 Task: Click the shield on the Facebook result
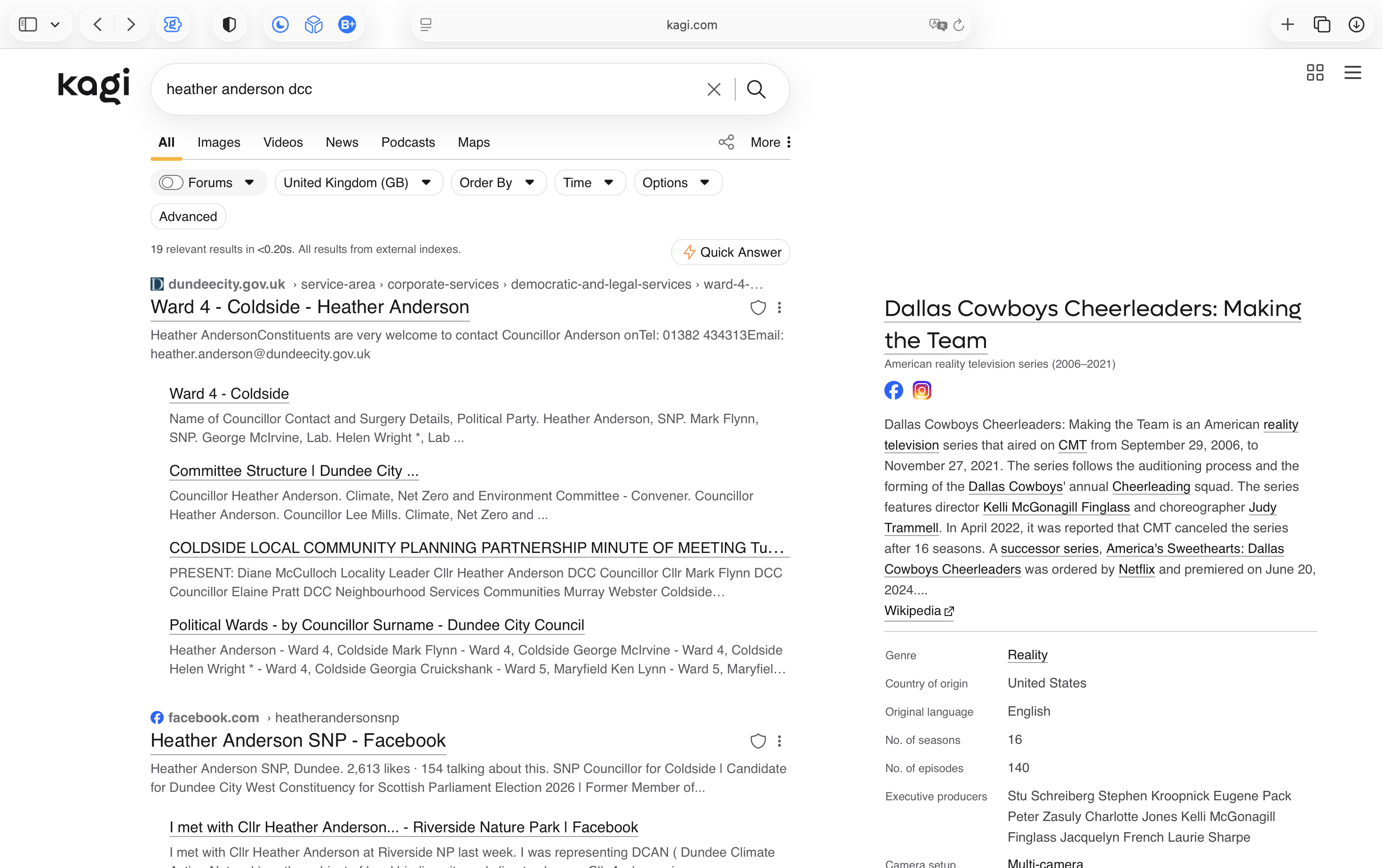click(x=758, y=741)
